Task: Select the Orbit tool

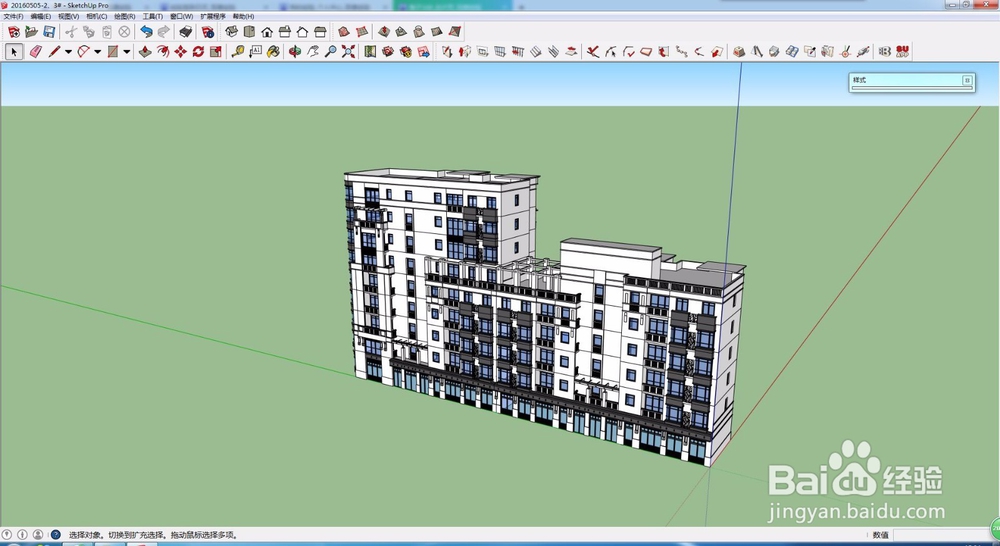Action: pyautogui.click(x=295, y=52)
